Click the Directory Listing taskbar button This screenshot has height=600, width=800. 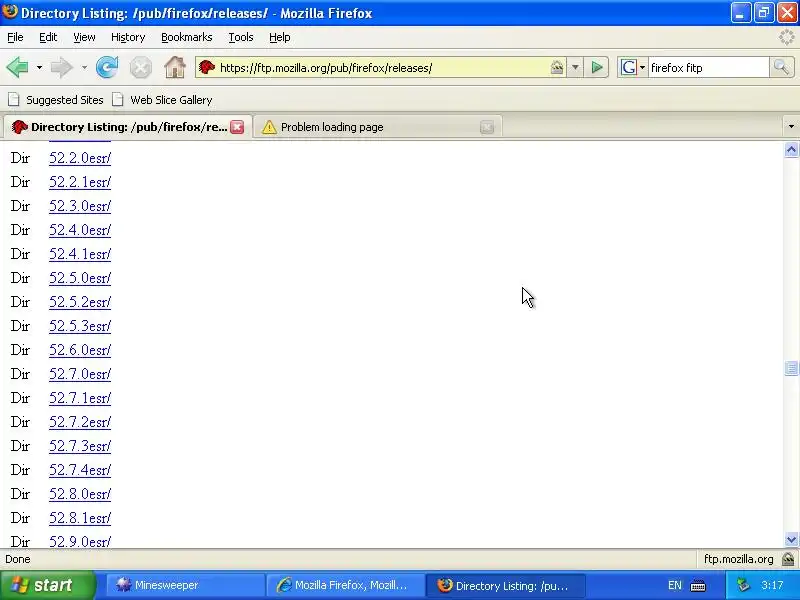[x=505, y=585]
